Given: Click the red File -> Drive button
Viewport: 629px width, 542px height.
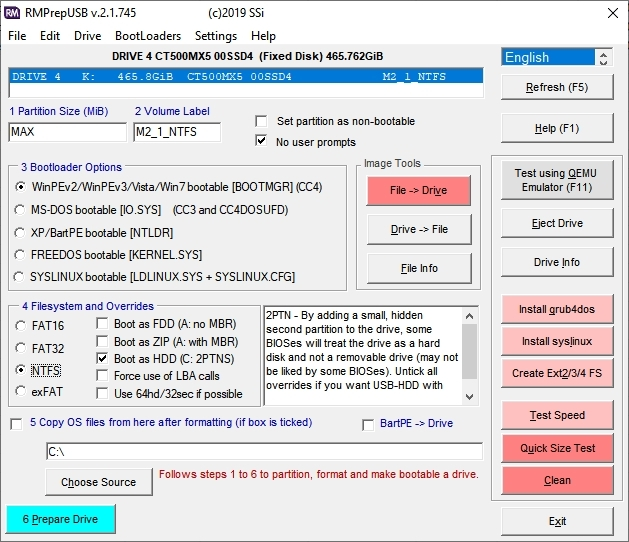Looking at the screenshot, I should [x=418, y=190].
